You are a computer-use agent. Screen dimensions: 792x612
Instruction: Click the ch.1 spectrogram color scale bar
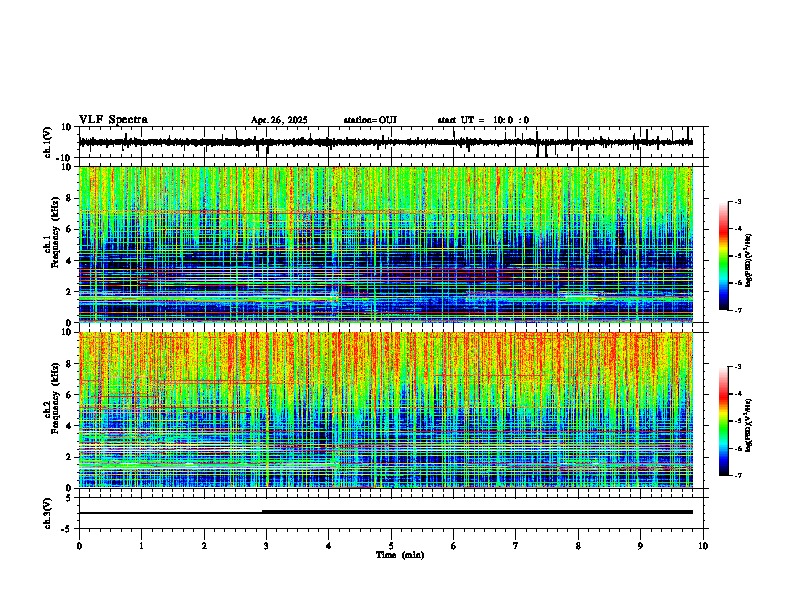[723, 255]
